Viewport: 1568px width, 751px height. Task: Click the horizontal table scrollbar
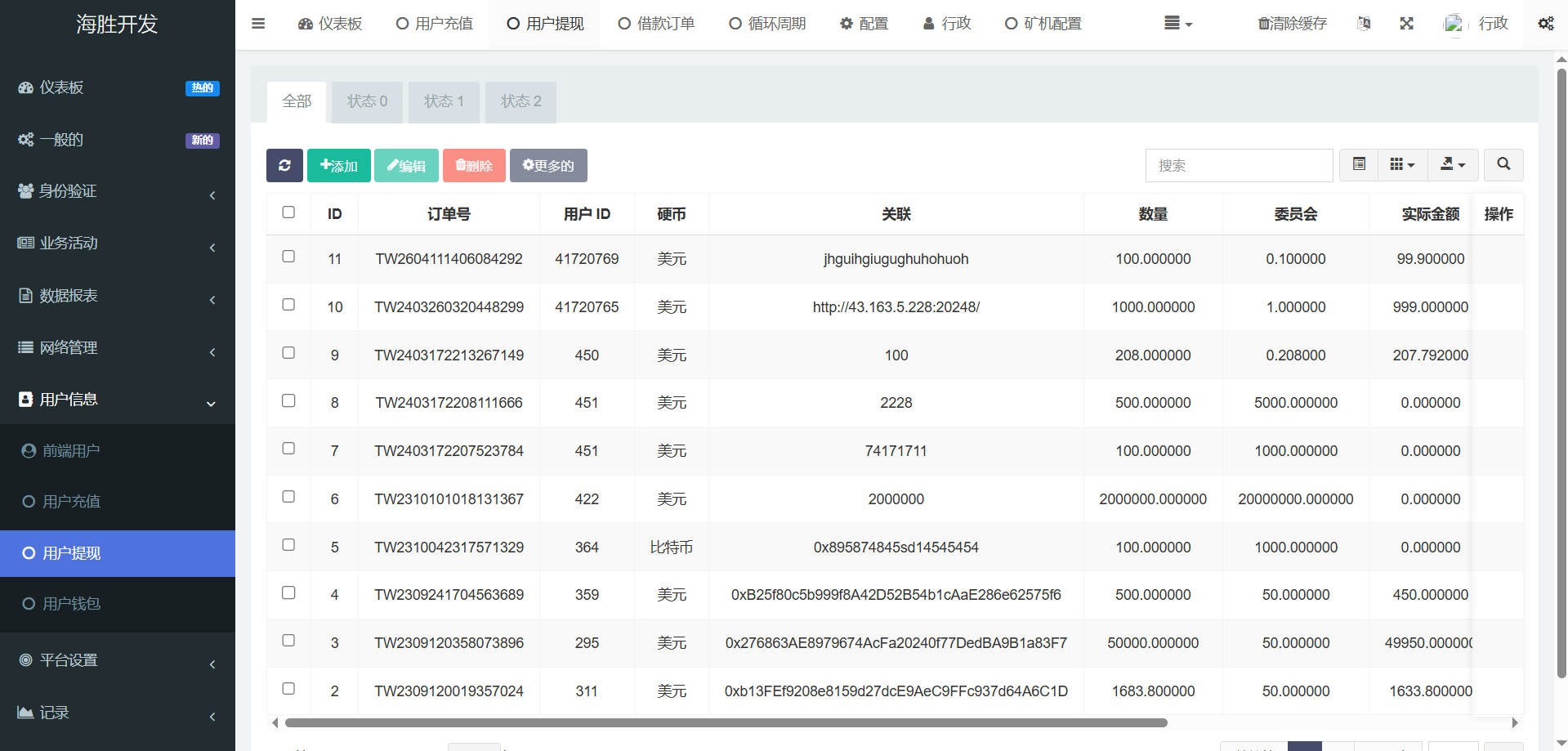(x=726, y=722)
